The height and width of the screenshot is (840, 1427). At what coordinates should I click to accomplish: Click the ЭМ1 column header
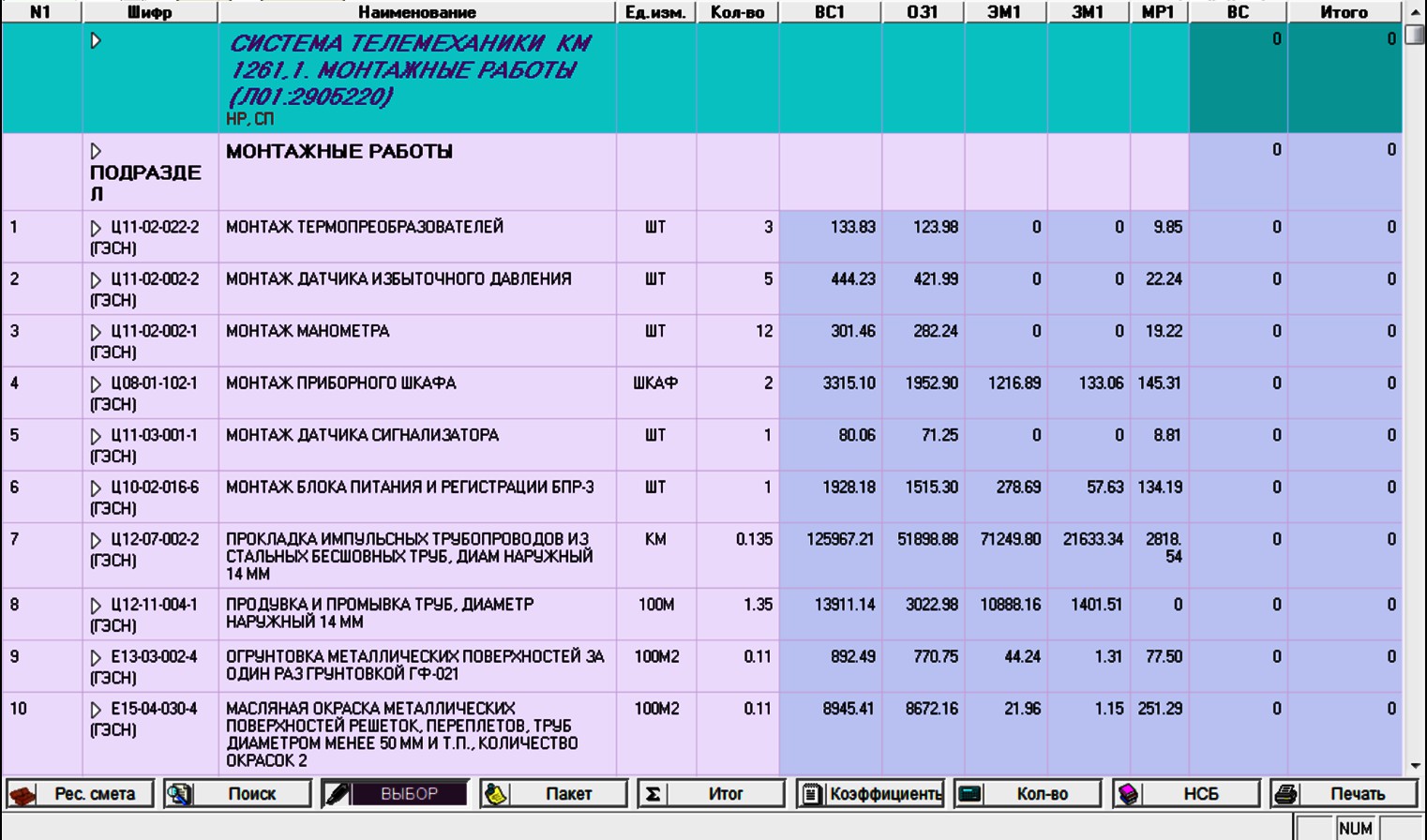click(1005, 12)
